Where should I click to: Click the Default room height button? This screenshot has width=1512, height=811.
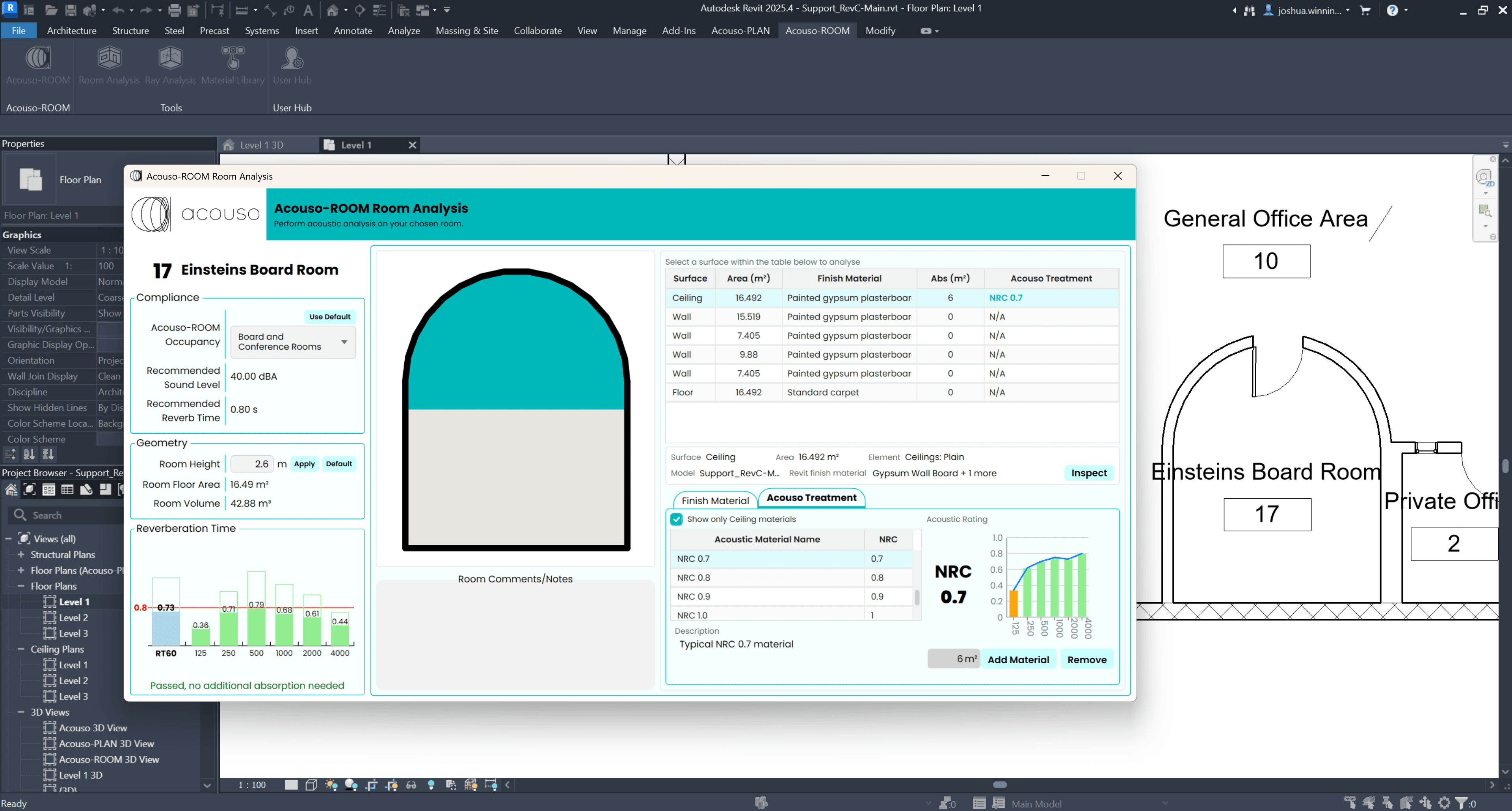point(338,464)
